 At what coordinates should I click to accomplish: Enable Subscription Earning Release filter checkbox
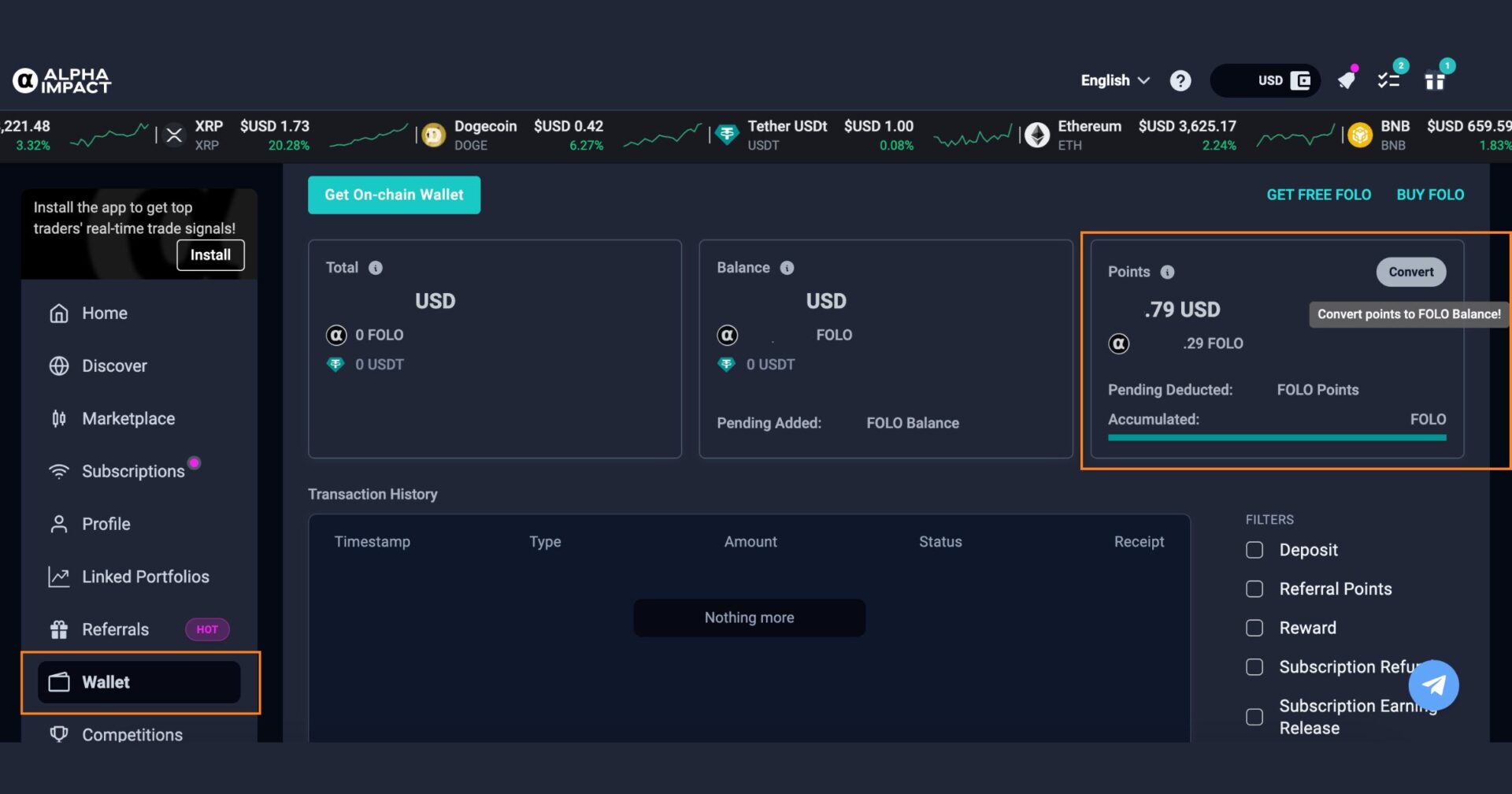[x=1254, y=717]
